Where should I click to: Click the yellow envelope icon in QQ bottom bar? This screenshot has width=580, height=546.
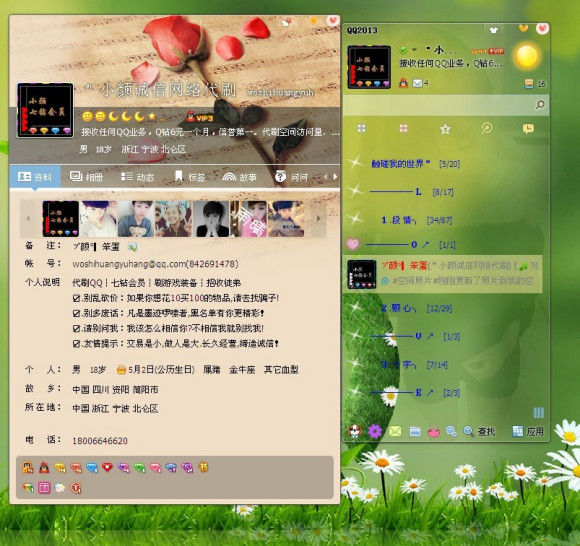pyautogui.click(x=395, y=431)
